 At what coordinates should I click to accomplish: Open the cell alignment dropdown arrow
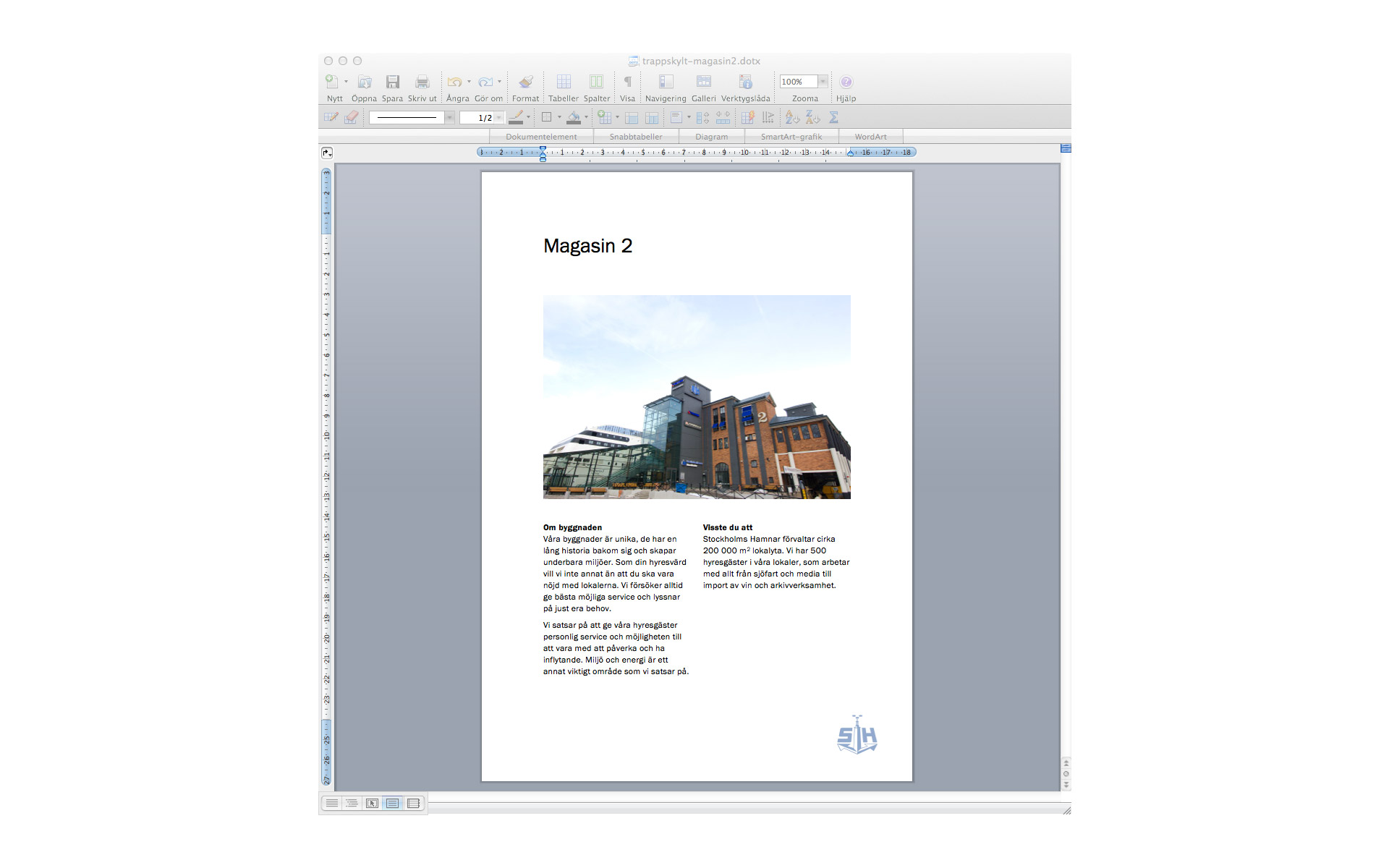689,117
